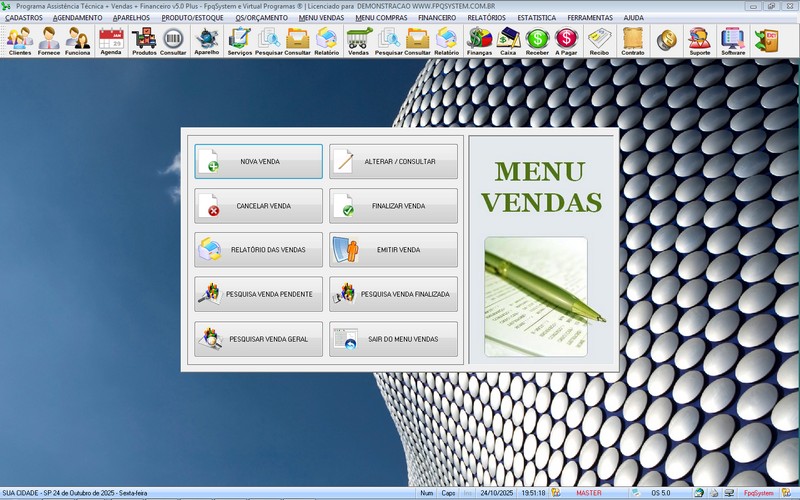
Task: Click MASTER user label in status bar
Action: pos(589,493)
